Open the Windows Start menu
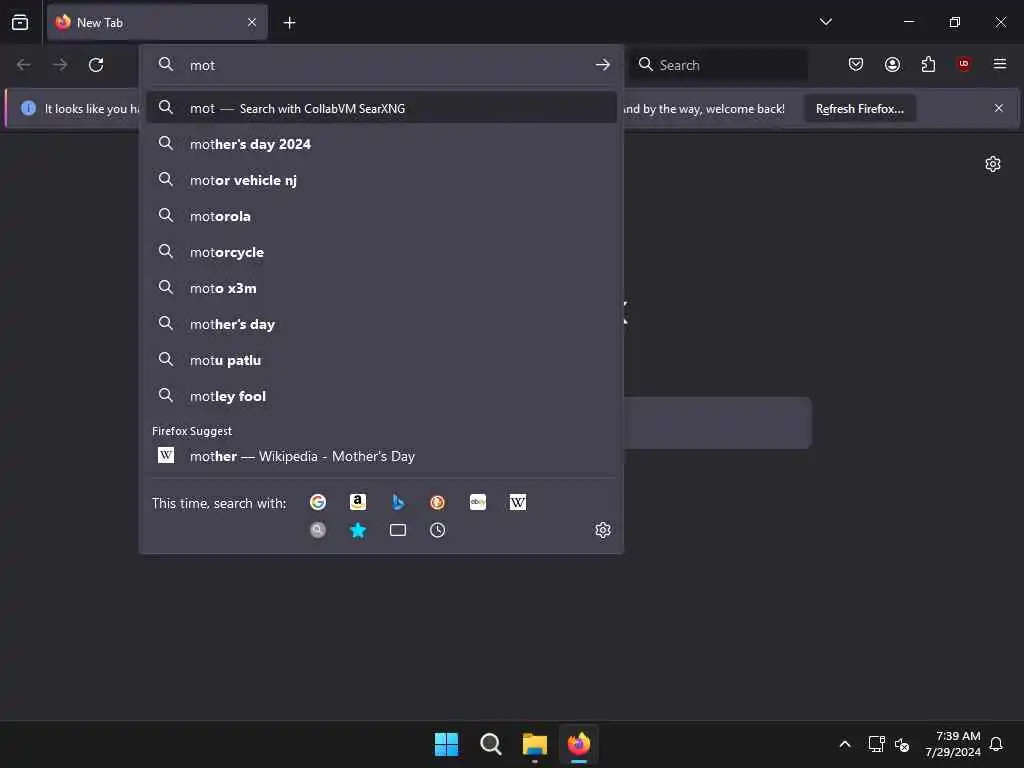This screenshot has width=1024, height=768. point(447,744)
